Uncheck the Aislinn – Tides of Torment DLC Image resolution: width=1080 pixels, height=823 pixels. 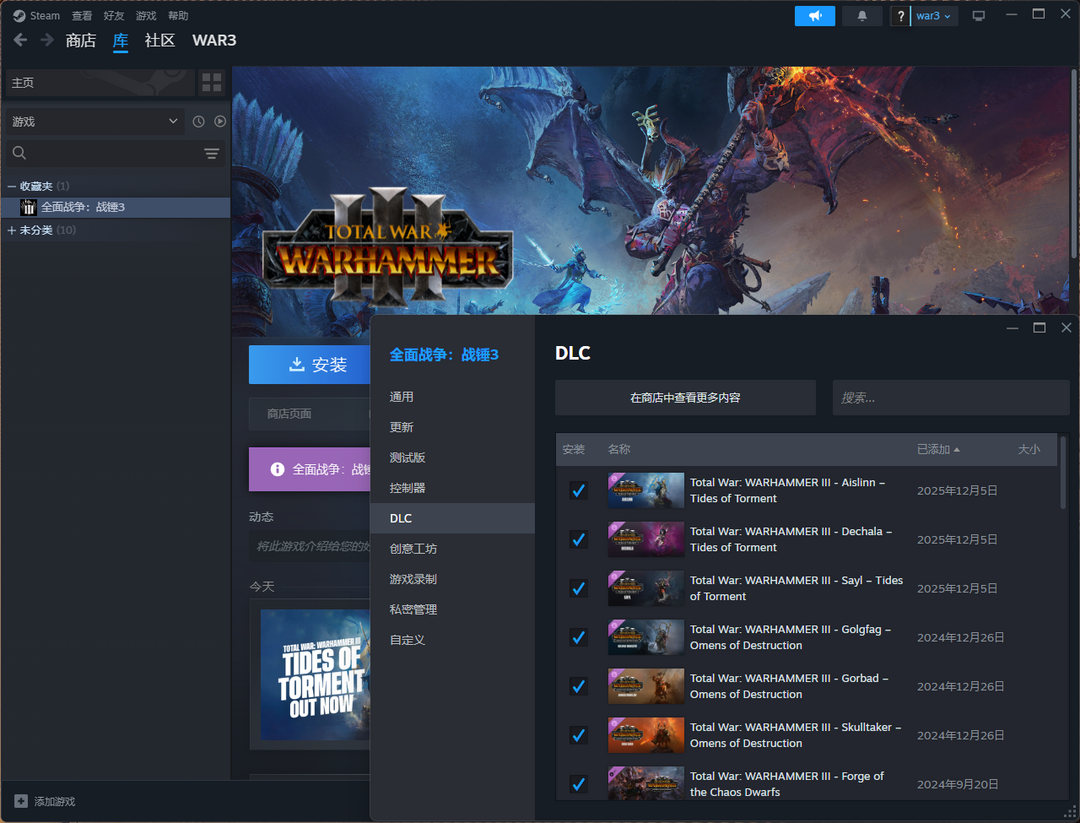(x=578, y=490)
